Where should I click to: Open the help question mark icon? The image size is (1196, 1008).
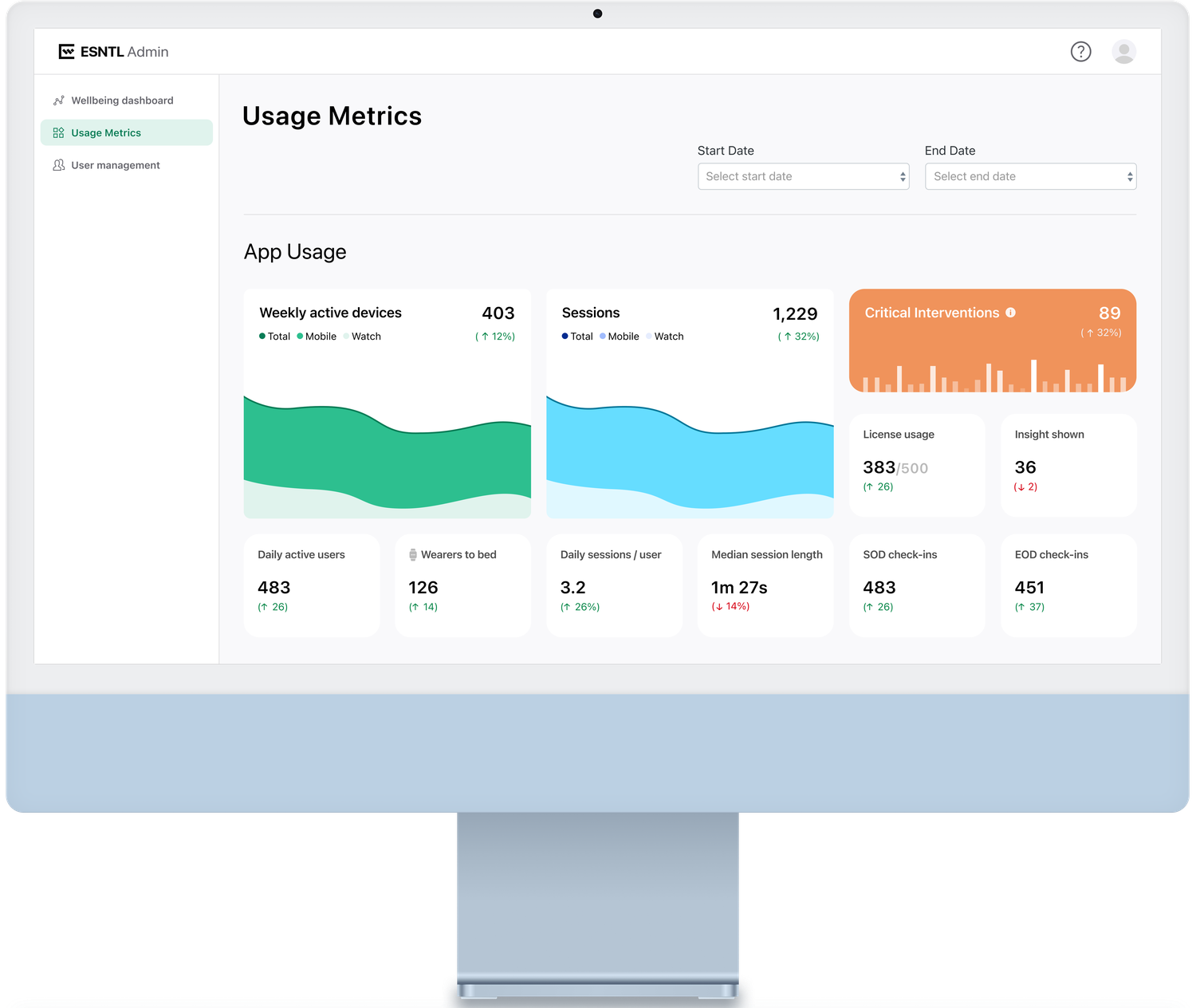point(1080,52)
